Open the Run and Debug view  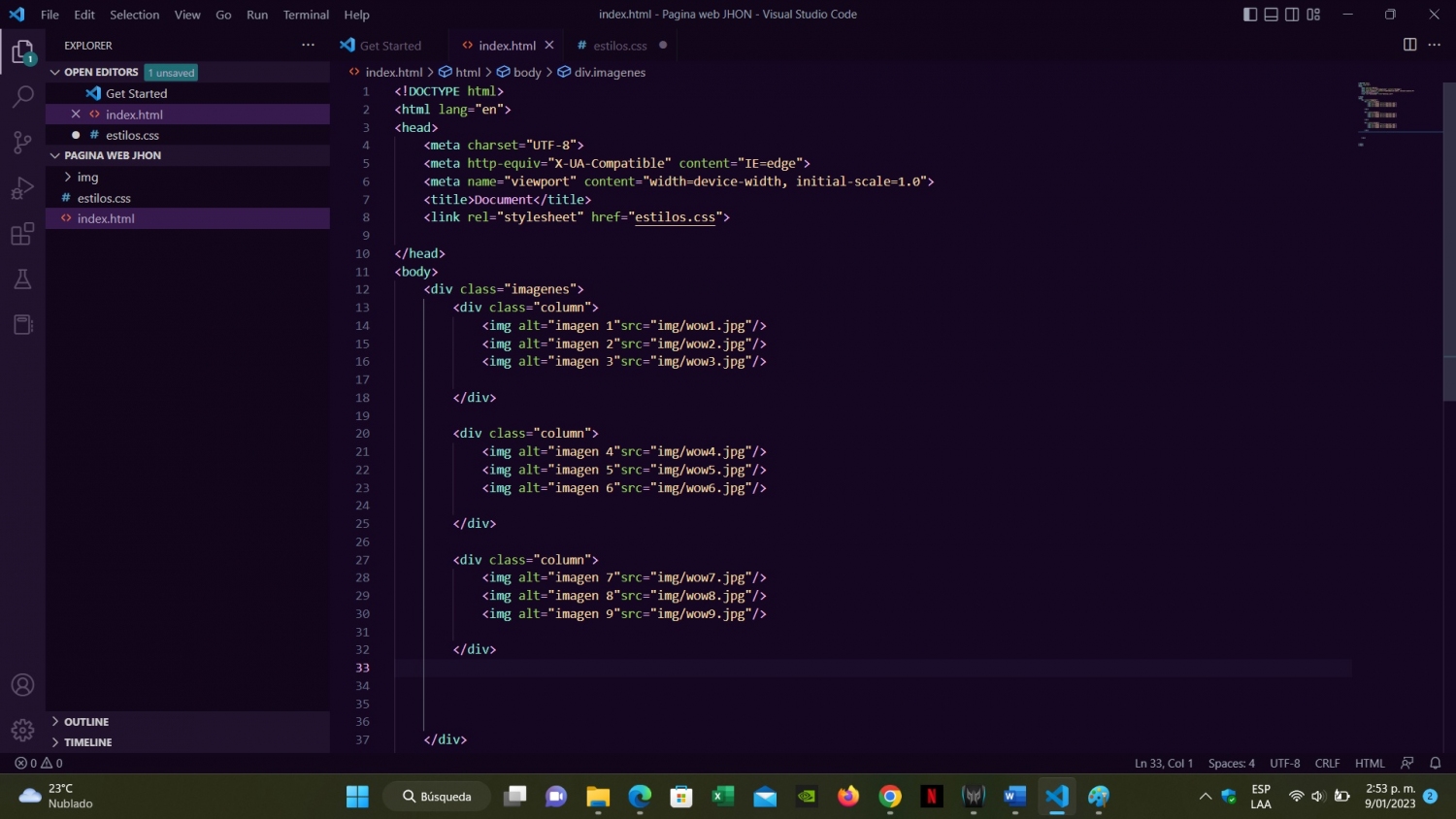point(21,187)
